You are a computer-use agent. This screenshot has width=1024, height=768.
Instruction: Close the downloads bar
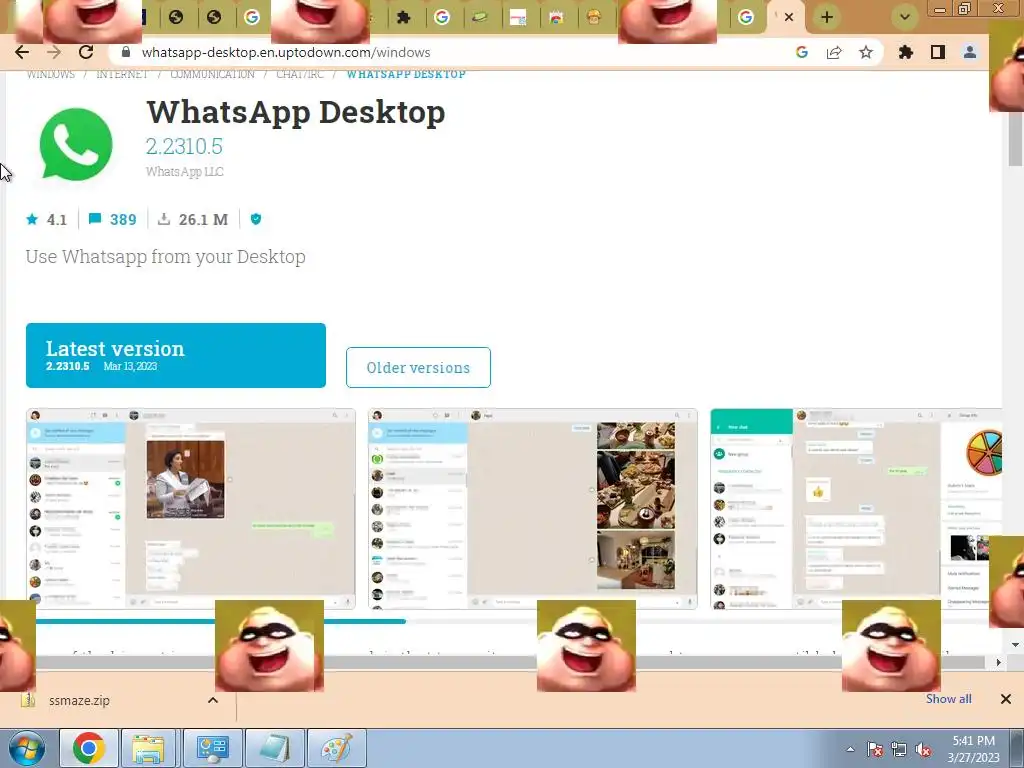coord(1006,699)
